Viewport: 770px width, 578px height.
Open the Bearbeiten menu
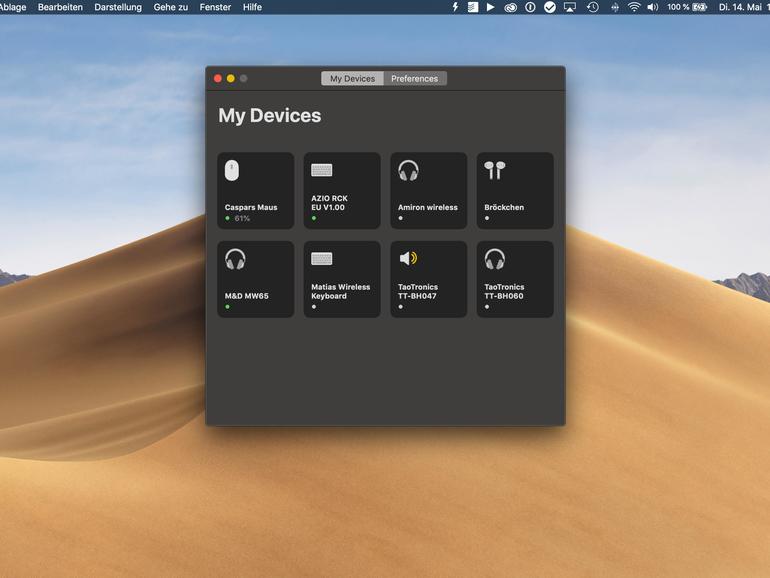click(x=60, y=7)
